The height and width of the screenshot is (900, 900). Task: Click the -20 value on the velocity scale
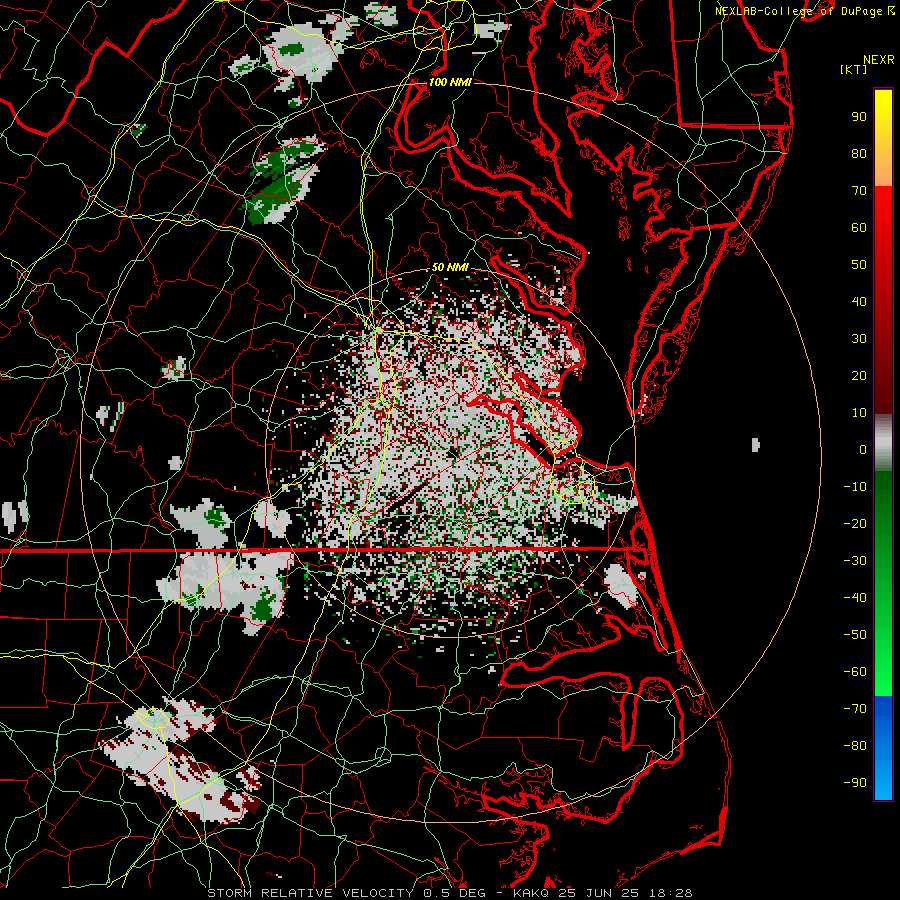tap(855, 524)
